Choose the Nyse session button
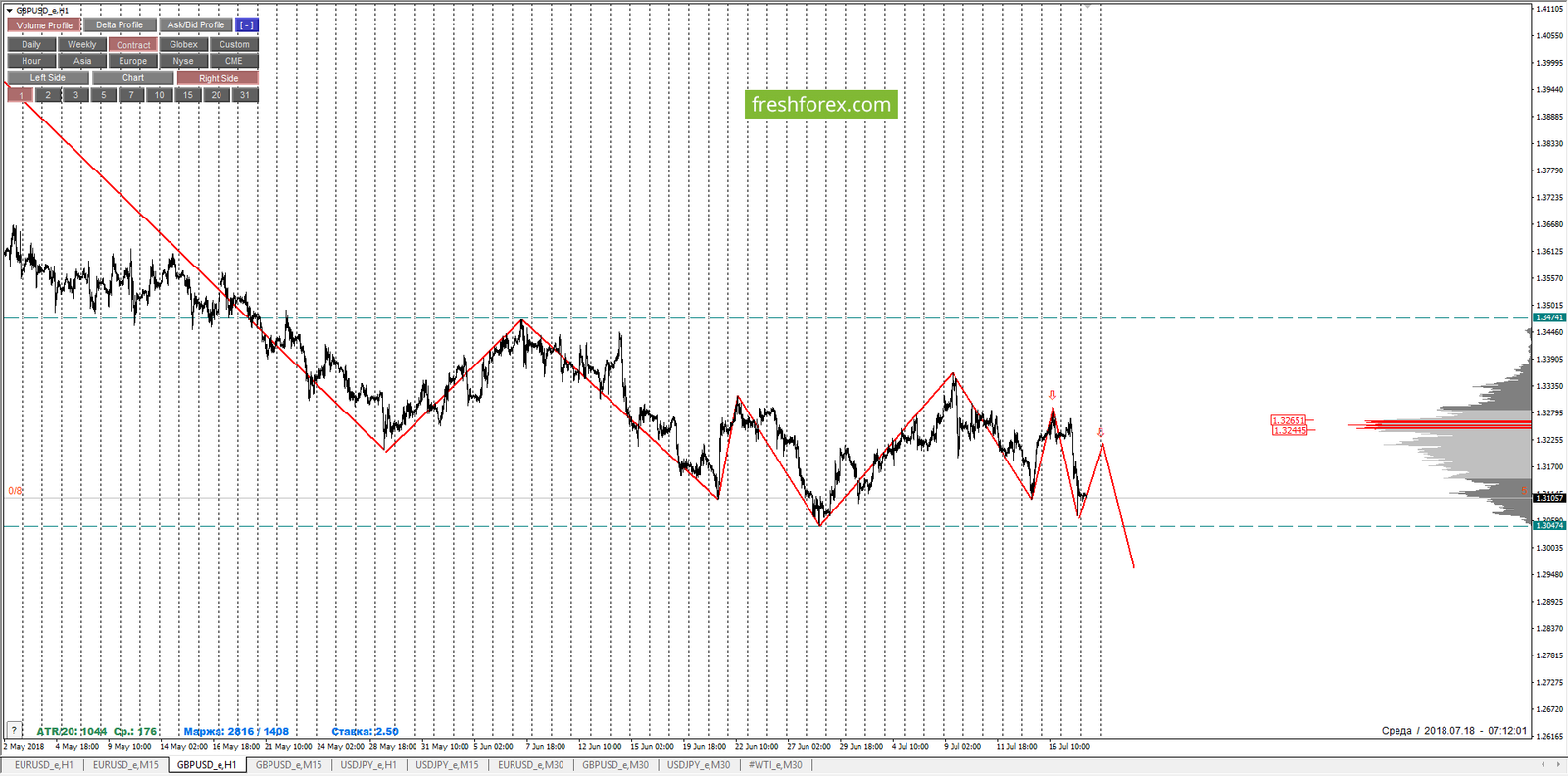The height and width of the screenshot is (776, 1568). pyautogui.click(x=183, y=61)
